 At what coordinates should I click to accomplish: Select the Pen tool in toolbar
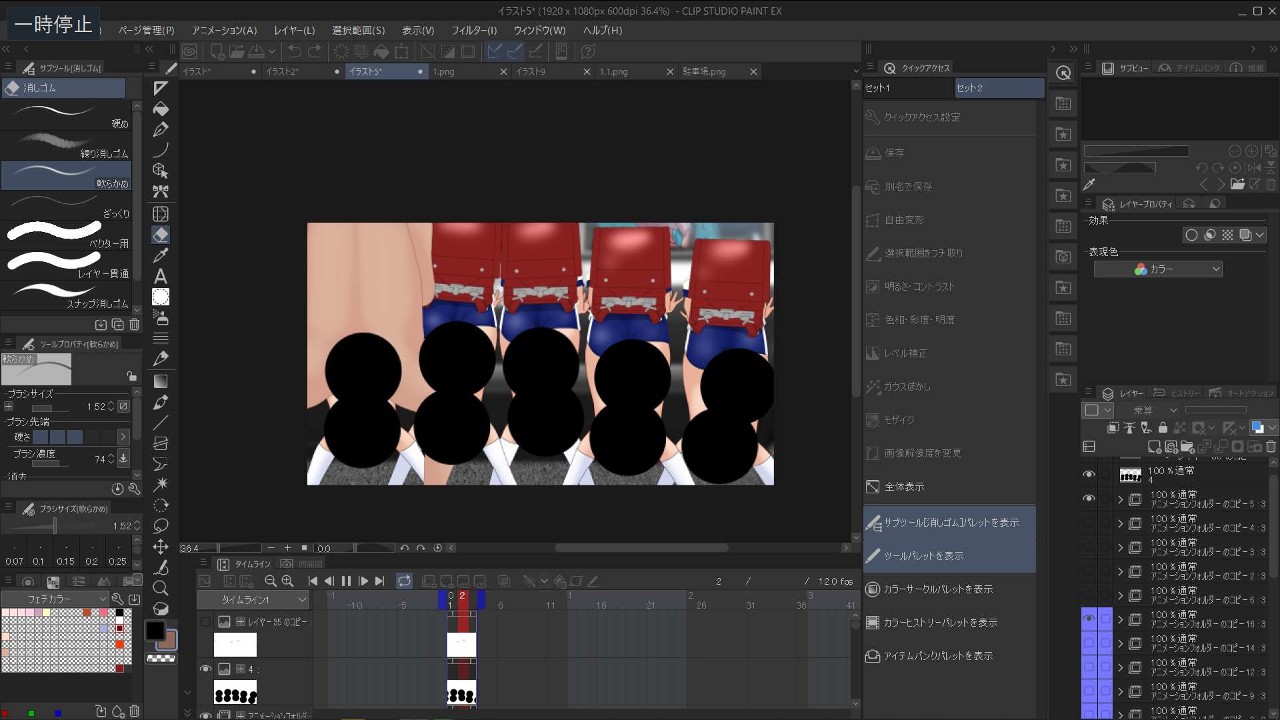point(160,130)
